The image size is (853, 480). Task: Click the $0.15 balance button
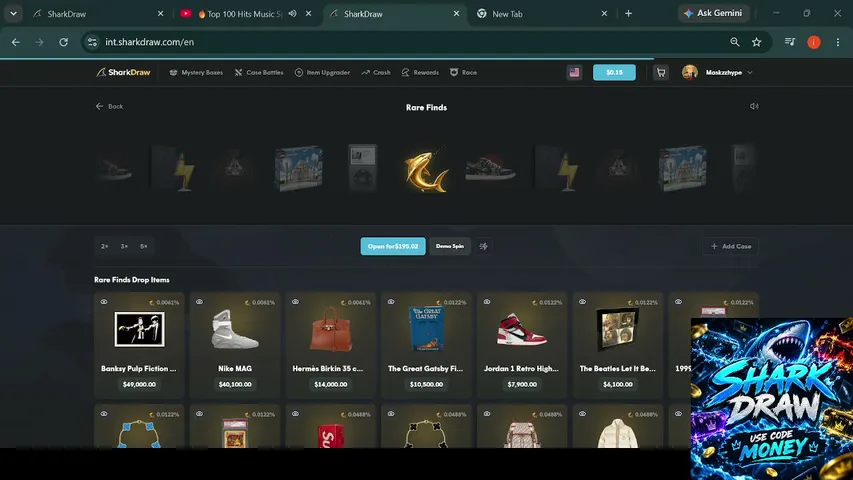[614, 72]
